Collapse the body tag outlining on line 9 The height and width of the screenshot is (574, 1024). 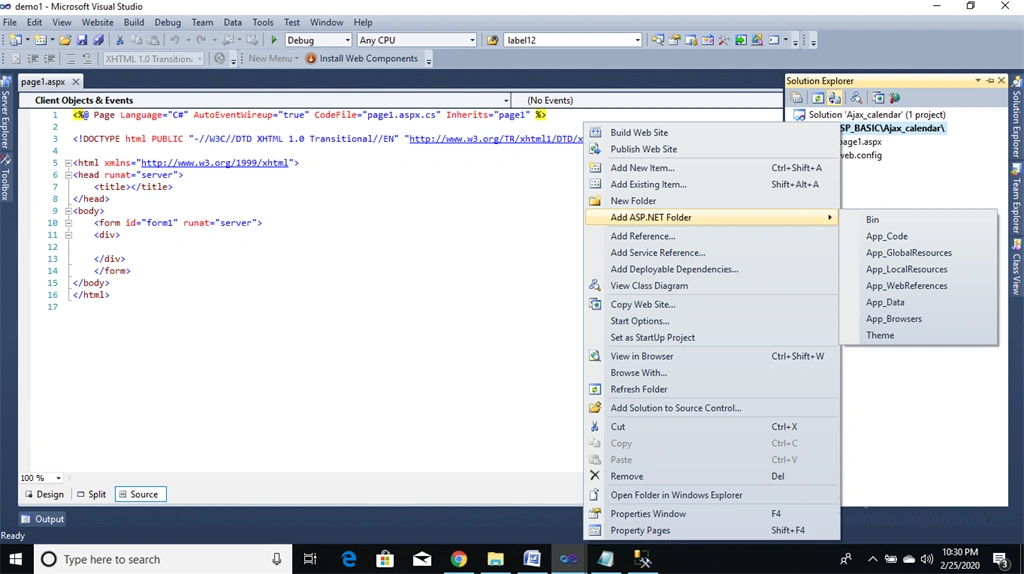[x=68, y=211]
